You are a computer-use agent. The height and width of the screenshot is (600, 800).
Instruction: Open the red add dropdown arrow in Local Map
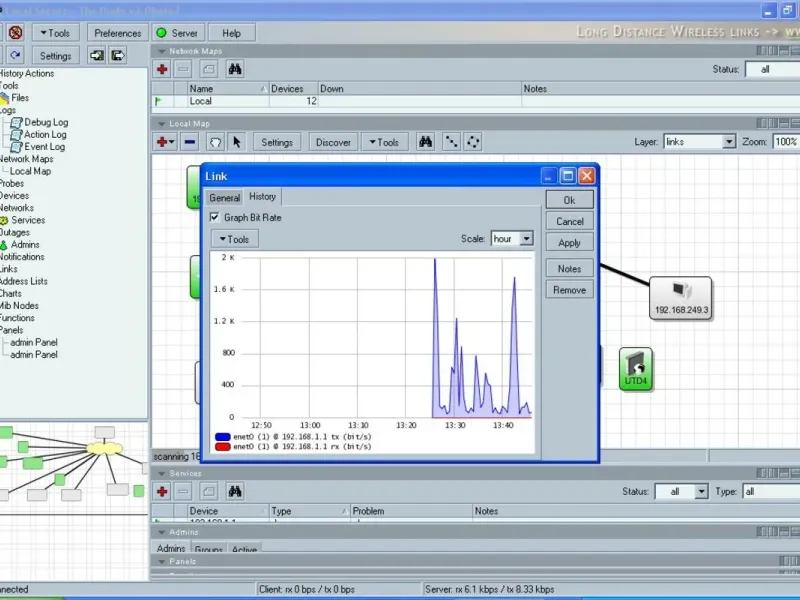[x=171, y=142]
